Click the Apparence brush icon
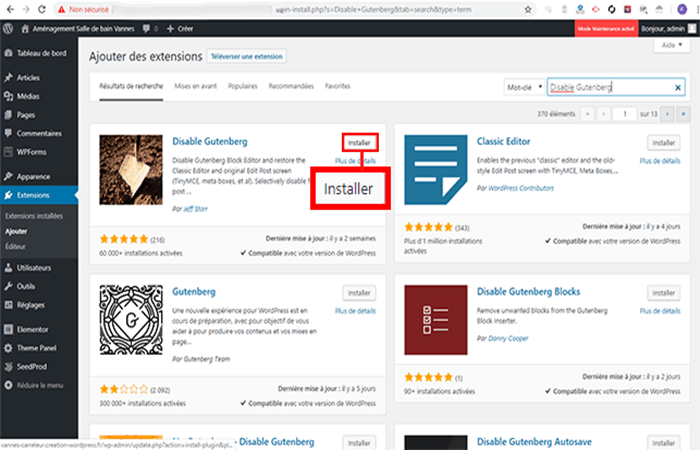 [x=8, y=176]
